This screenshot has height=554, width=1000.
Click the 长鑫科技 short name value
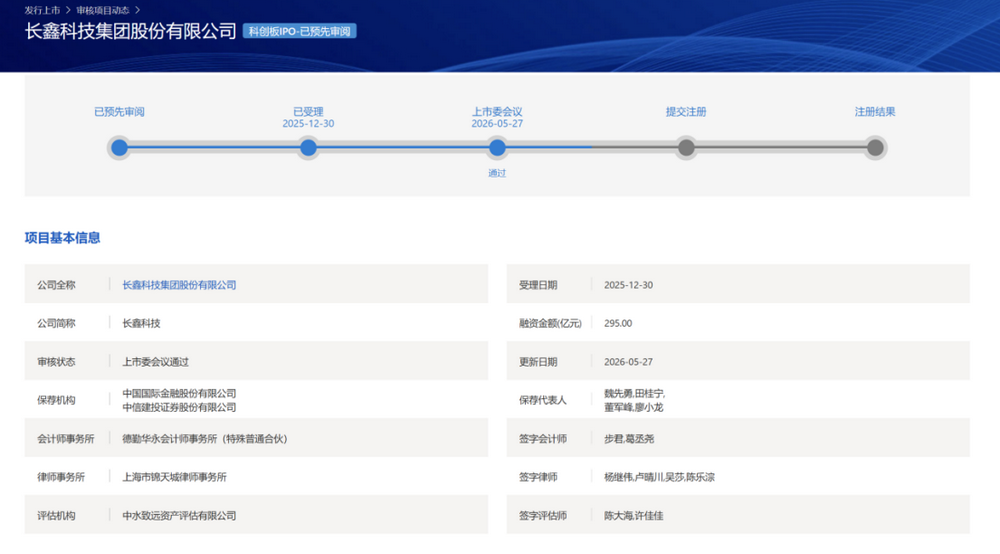(x=142, y=323)
